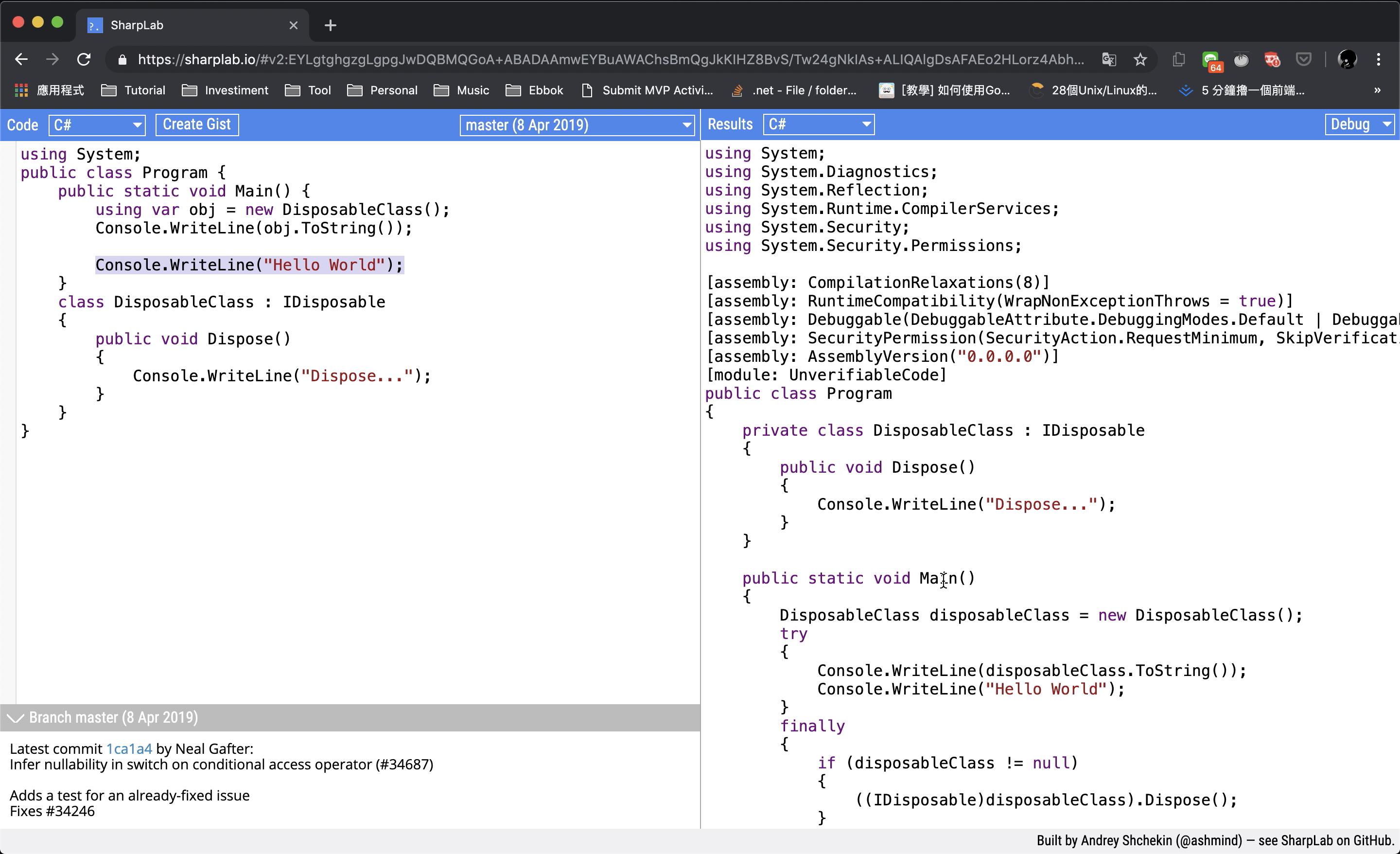Select the SharpLab browser tab
Image resolution: width=1400 pixels, height=854 pixels.
tap(193, 25)
